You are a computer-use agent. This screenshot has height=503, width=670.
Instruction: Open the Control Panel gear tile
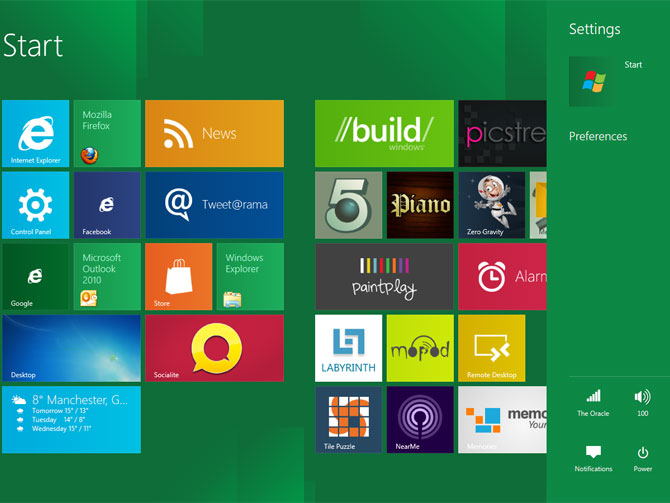pos(36,205)
